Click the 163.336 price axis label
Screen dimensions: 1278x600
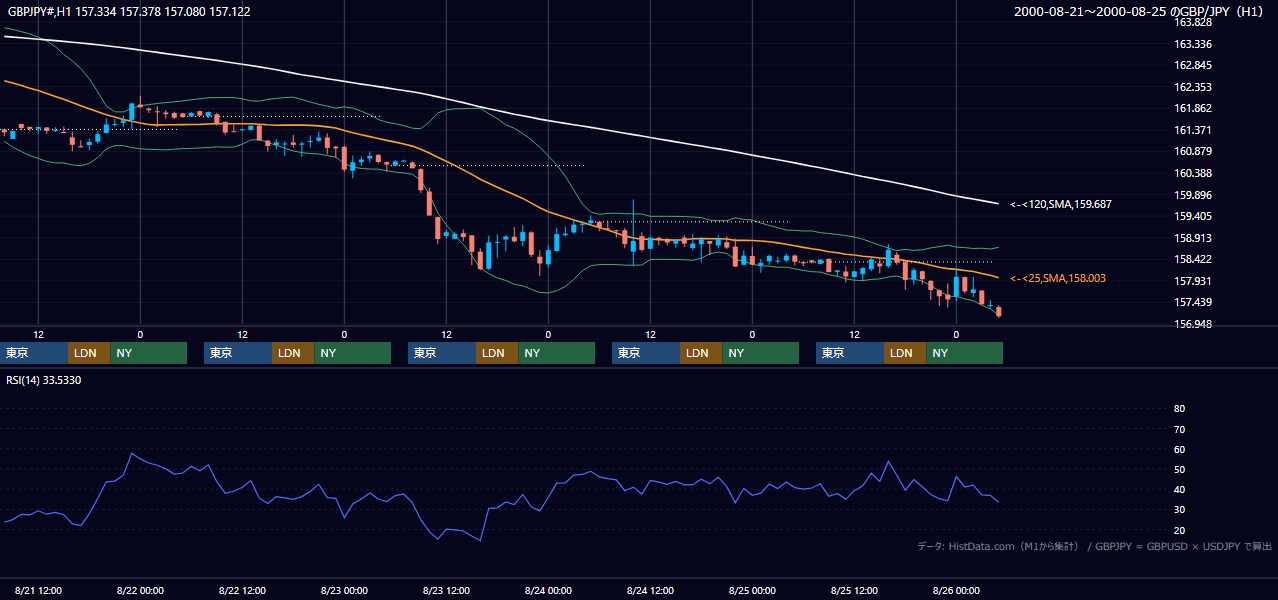1193,44
